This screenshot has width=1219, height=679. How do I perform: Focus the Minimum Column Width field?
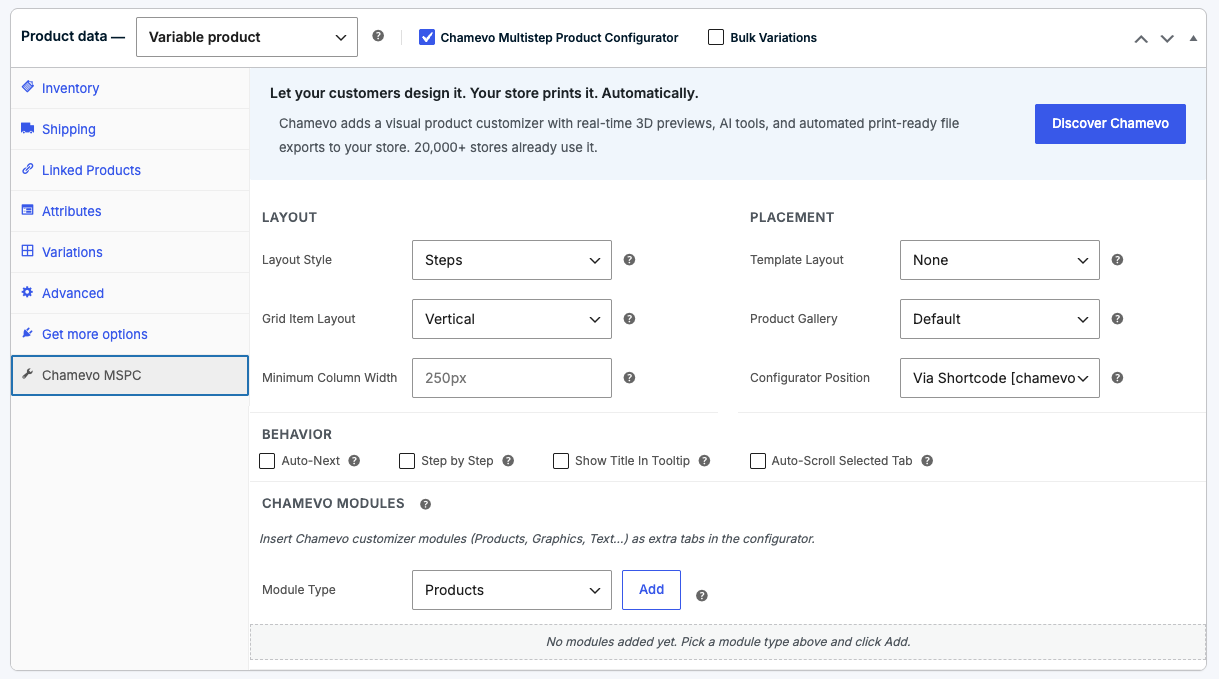(x=512, y=378)
